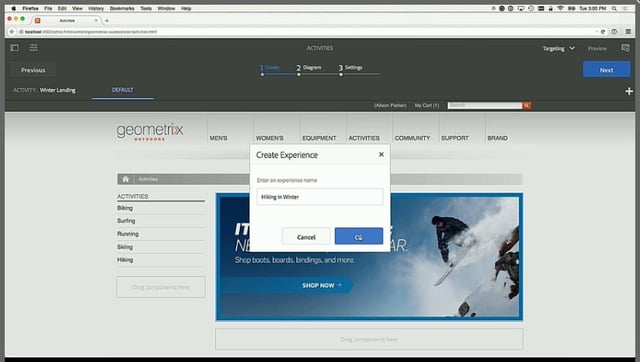Click the annotate icon beside Preview
640x362 pixels.
[x=625, y=48]
